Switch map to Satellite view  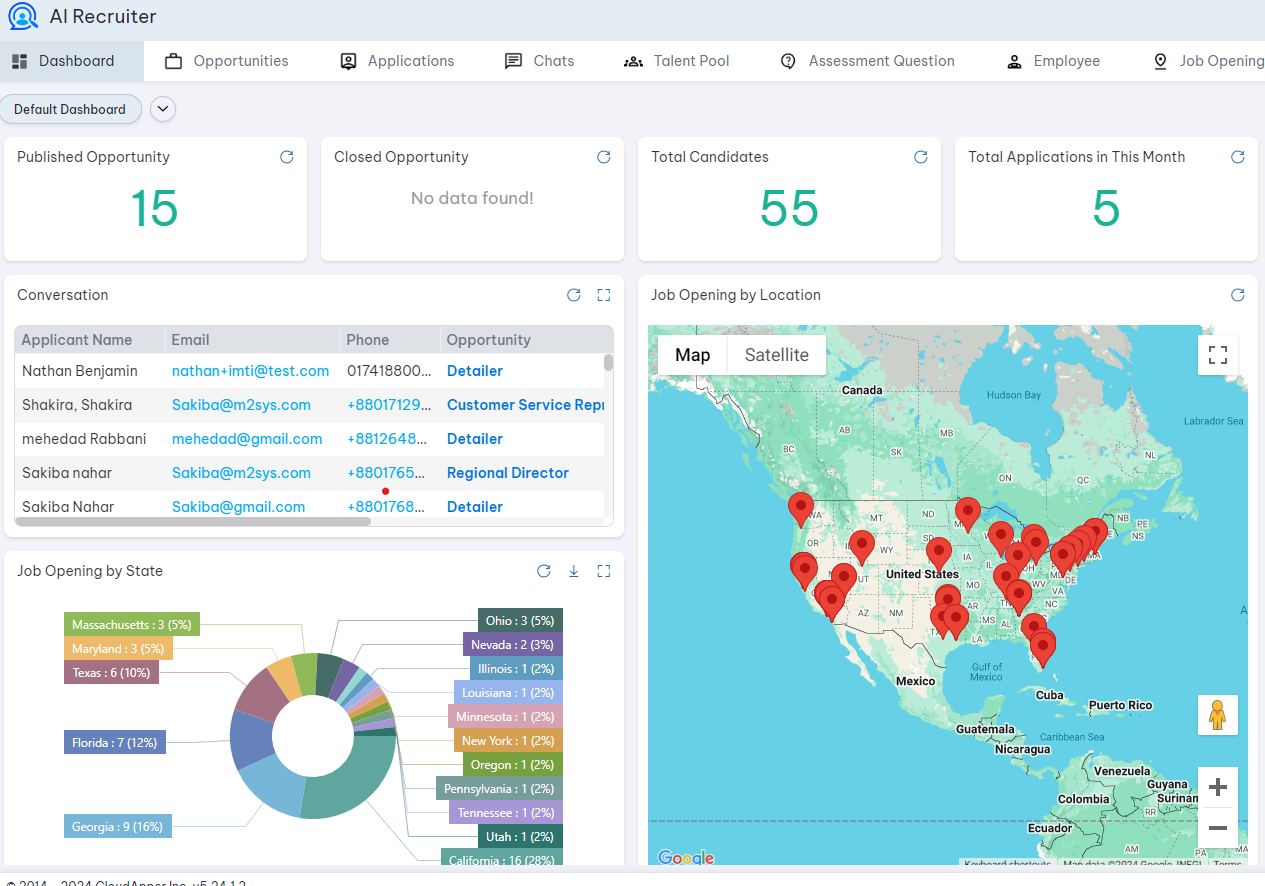[x=776, y=355]
